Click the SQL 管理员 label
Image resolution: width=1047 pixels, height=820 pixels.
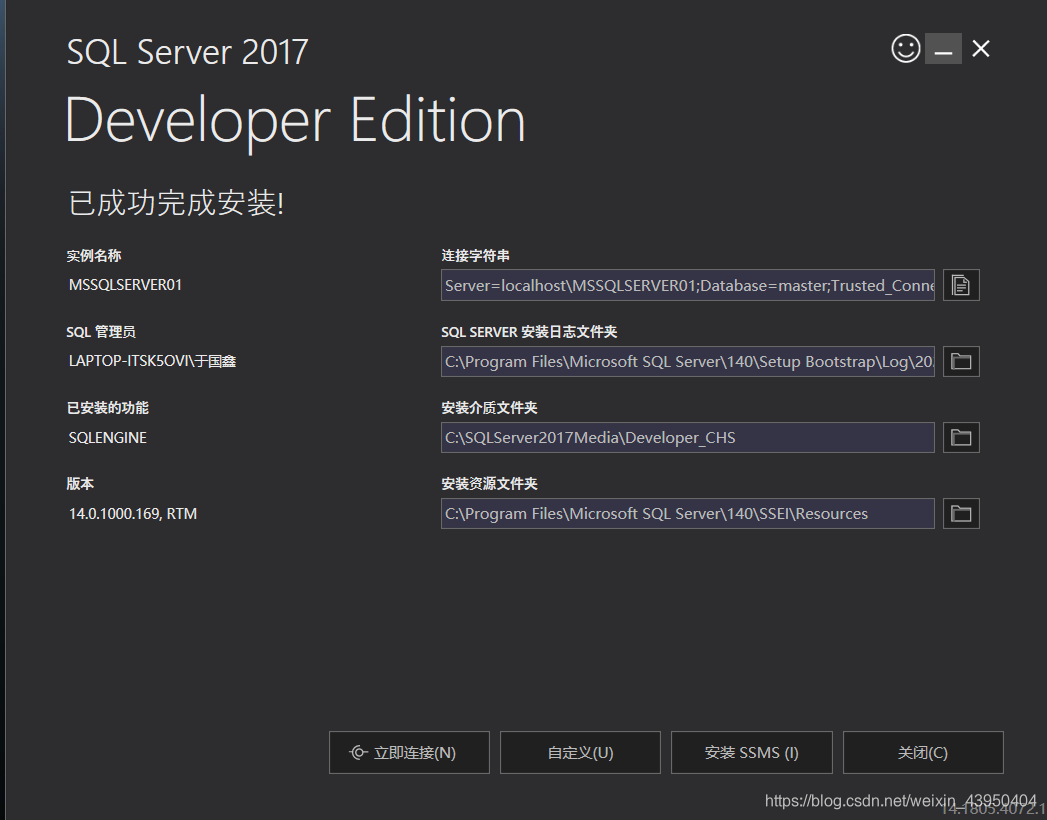pos(101,332)
